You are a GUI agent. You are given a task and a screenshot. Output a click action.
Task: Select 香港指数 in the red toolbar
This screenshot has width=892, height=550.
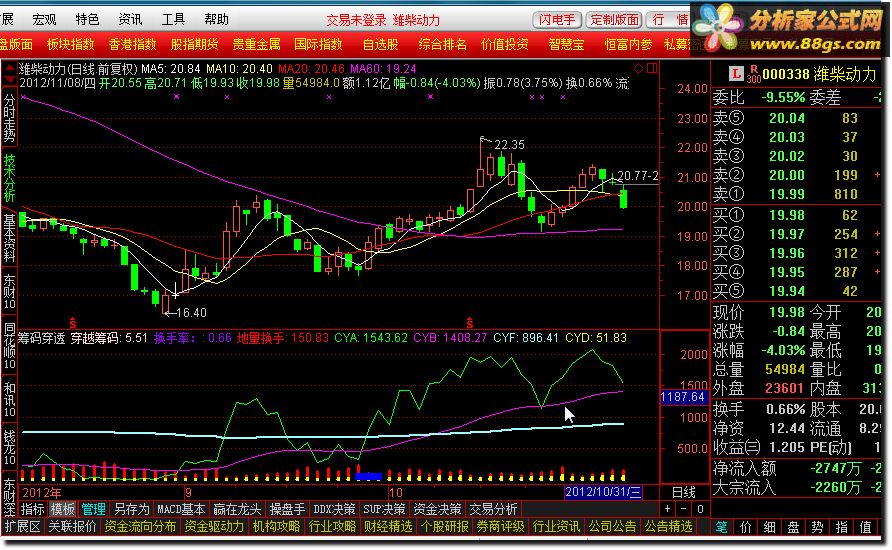point(133,44)
